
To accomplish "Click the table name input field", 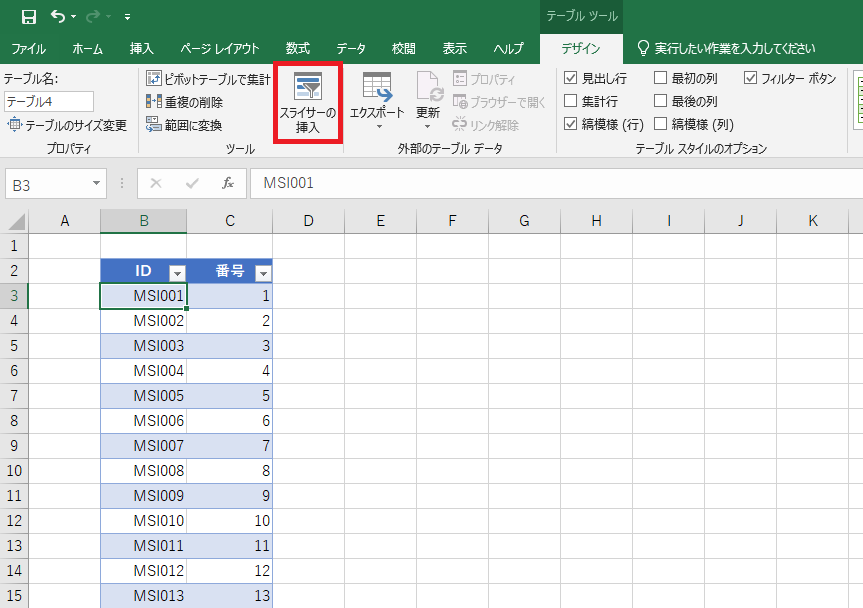I will coord(49,101).
